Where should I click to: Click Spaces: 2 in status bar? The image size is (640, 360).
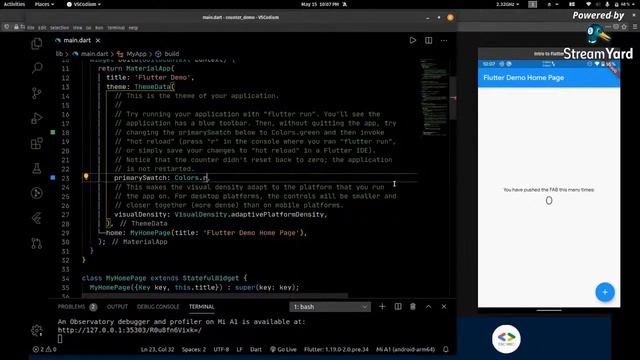(194, 349)
